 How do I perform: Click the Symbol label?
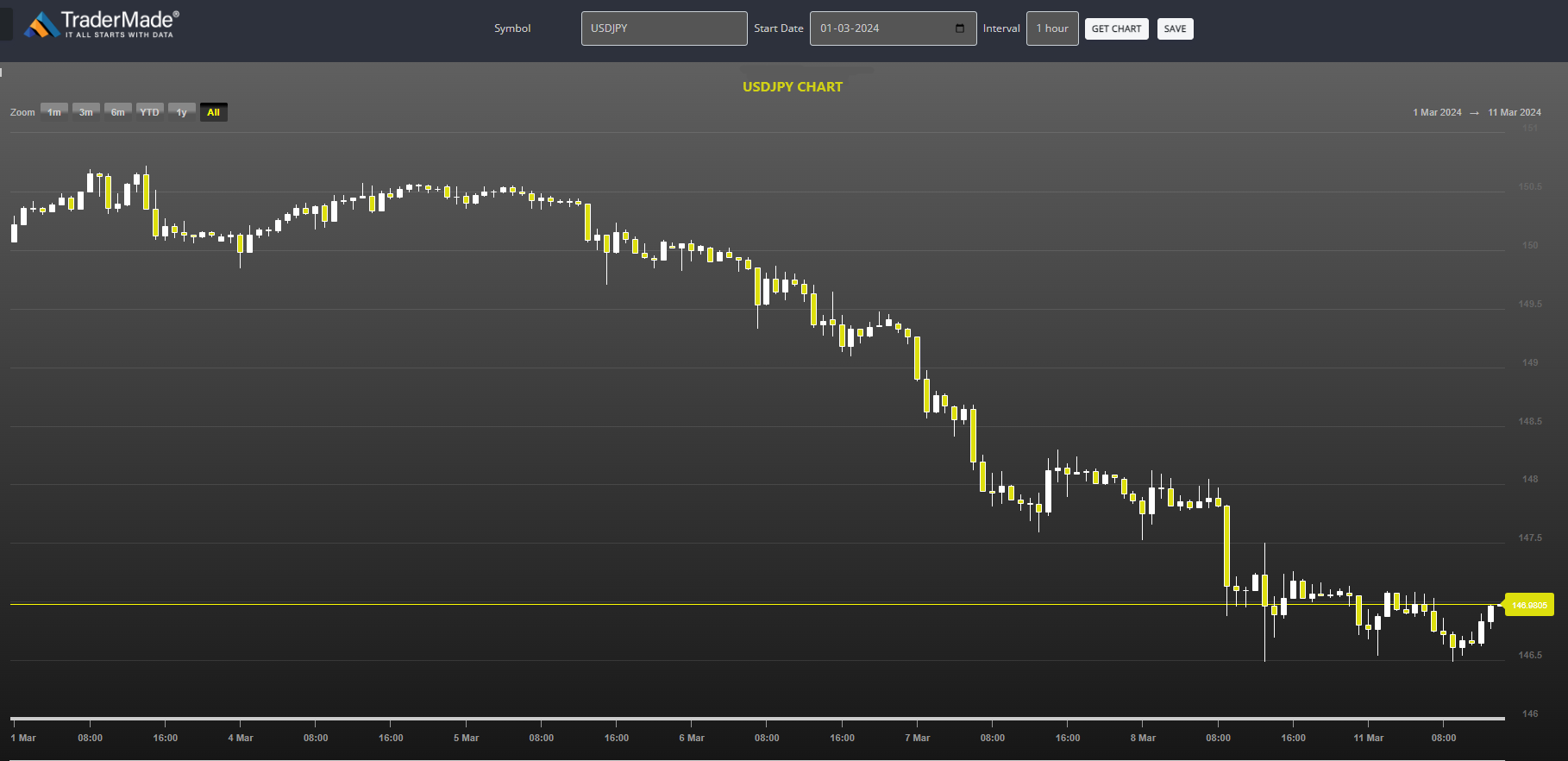pyautogui.click(x=512, y=28)
